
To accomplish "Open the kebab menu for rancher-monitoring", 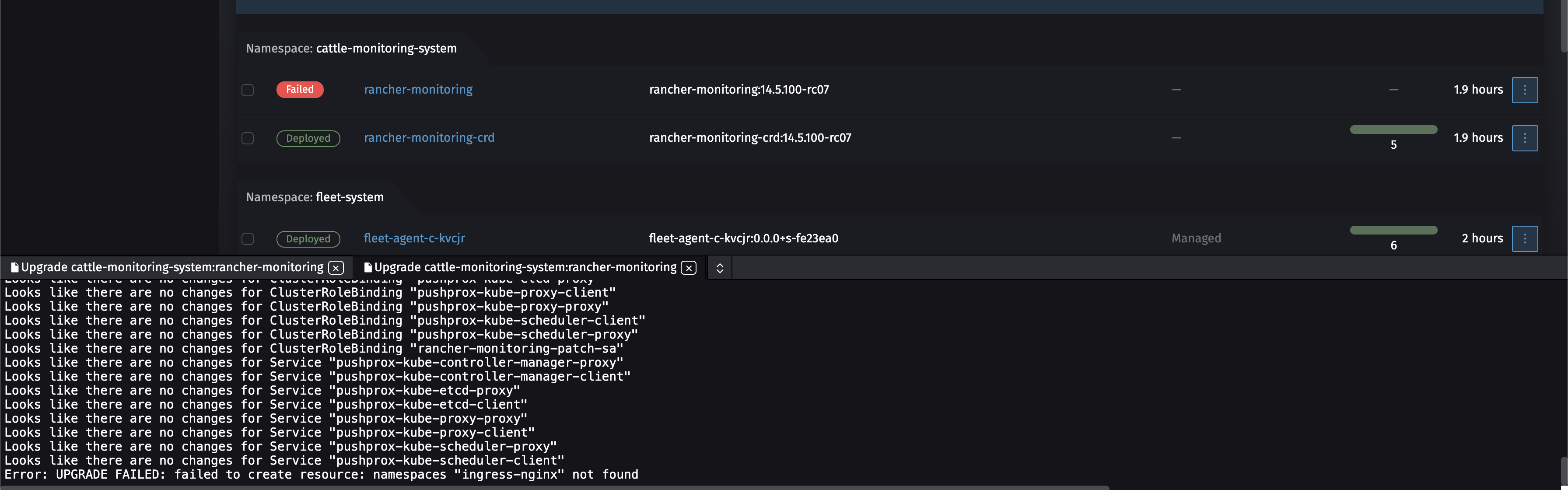I will (1526, 90).
